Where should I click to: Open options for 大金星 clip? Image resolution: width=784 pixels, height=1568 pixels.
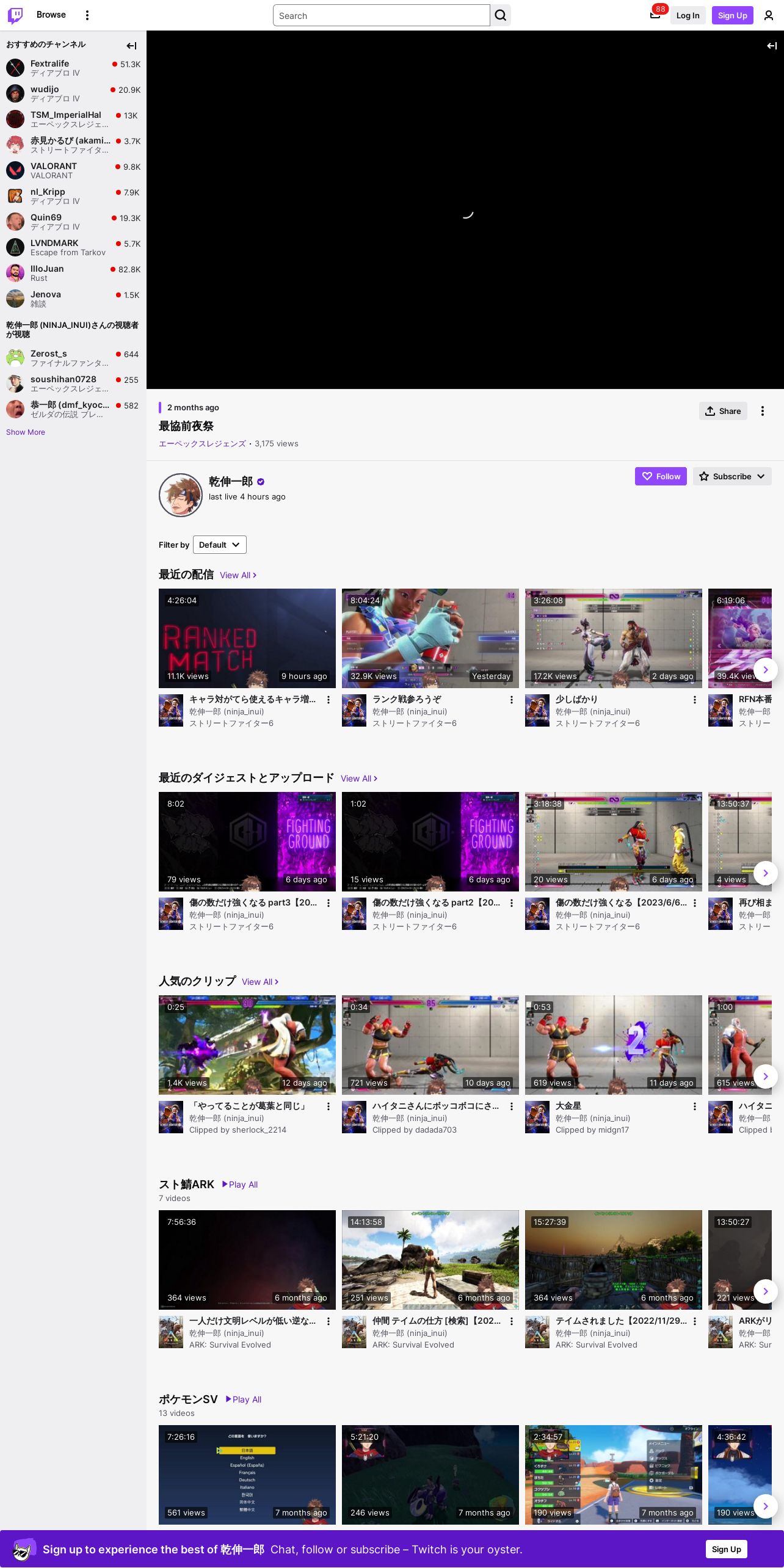pos(695,1106)
